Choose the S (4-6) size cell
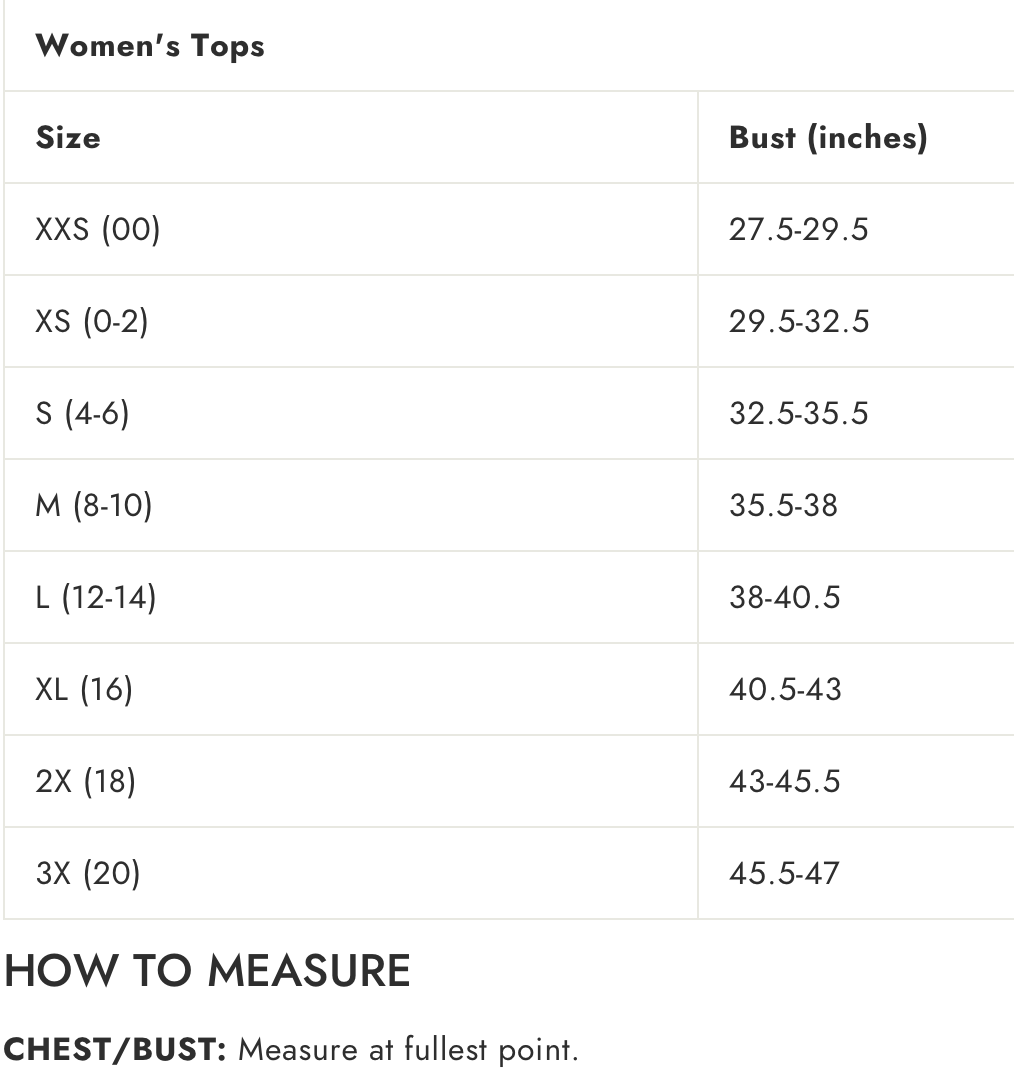The image size is (1014, 1090). click(x=83, y=413)
